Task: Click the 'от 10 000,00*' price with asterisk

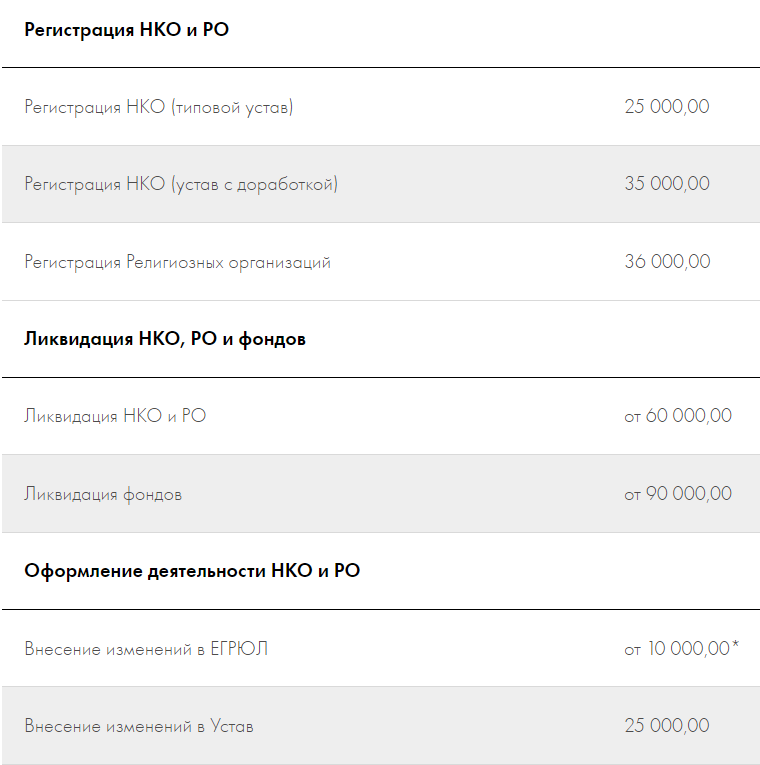Action: [x=681, y=649]
